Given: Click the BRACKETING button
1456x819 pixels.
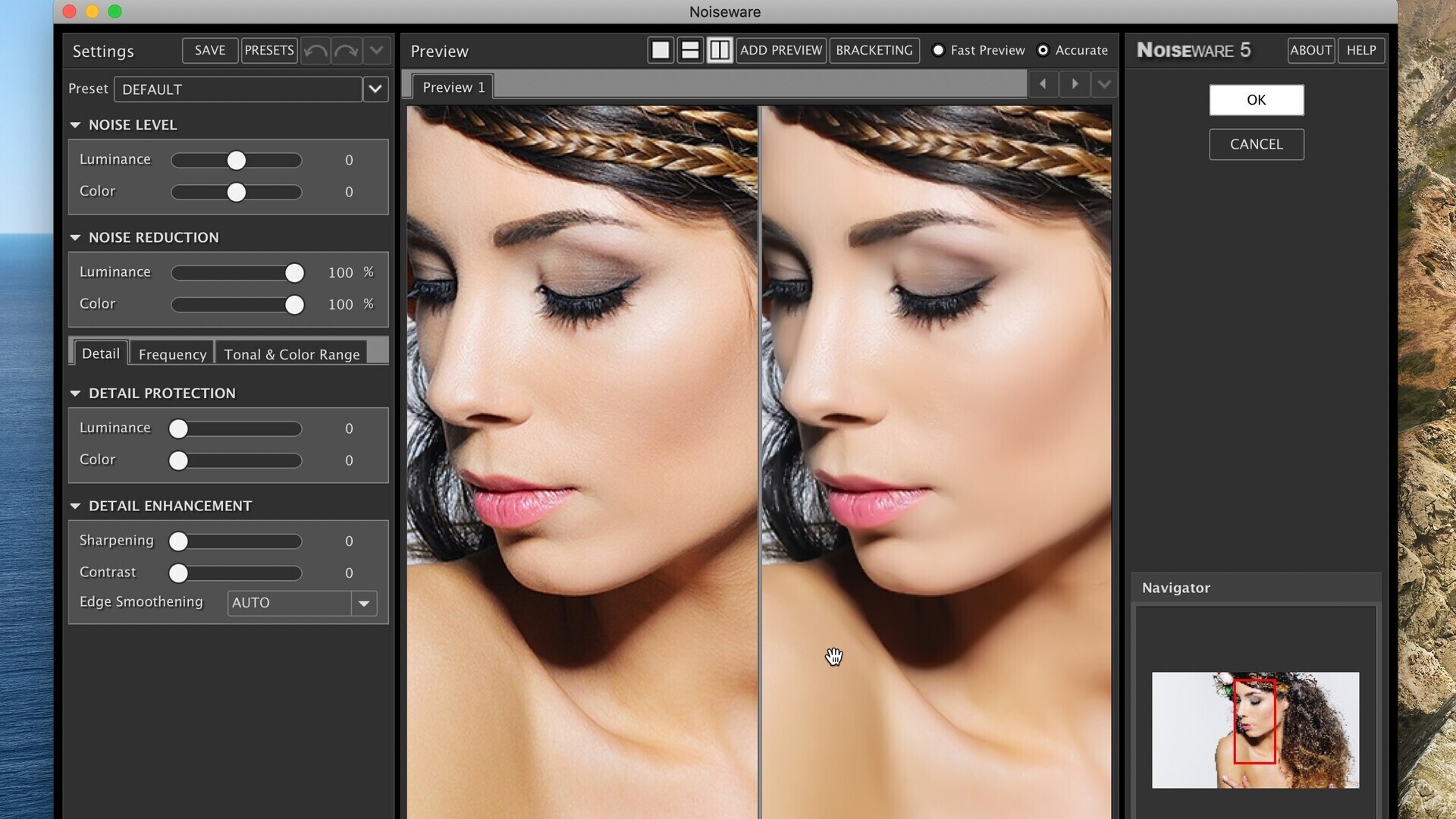Looking at the screenshot, I should pos(874,50).
